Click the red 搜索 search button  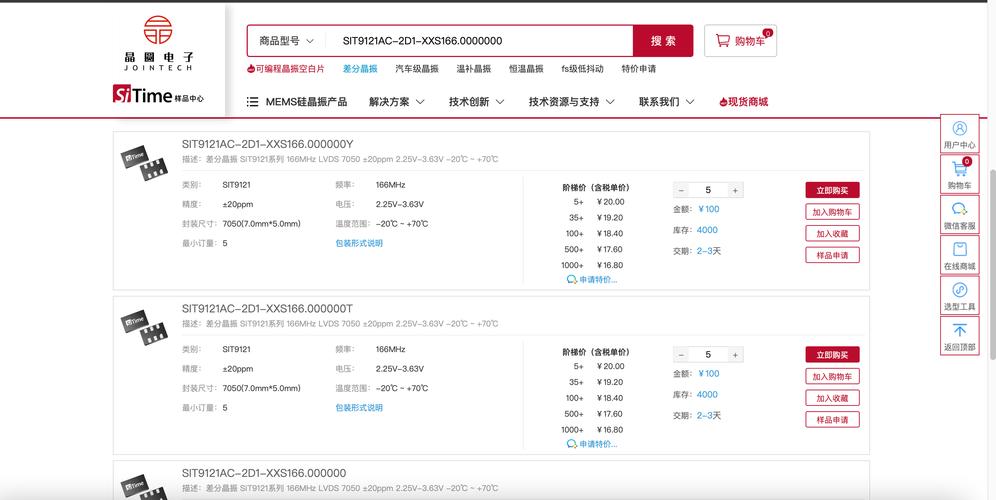(x=663, y=41)
